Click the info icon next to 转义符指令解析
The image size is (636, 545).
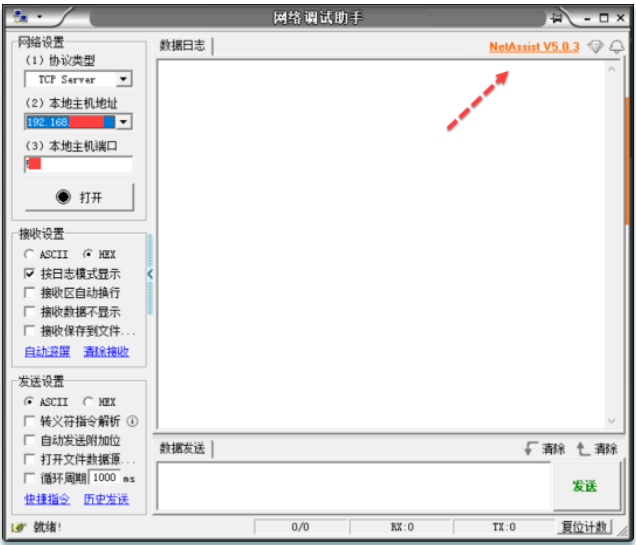pyautogui.click(x=132, y=421)
